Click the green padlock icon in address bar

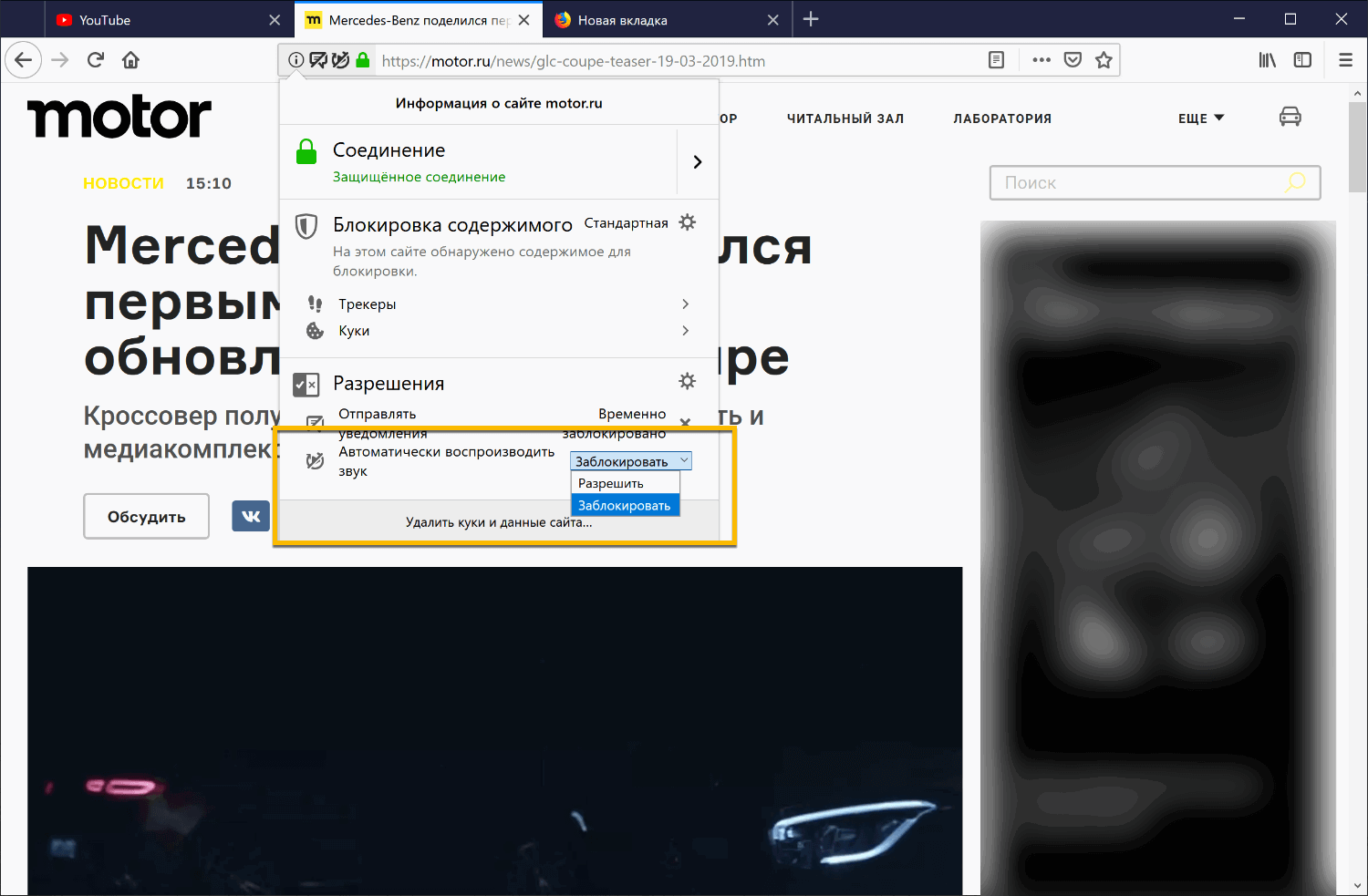363,60
